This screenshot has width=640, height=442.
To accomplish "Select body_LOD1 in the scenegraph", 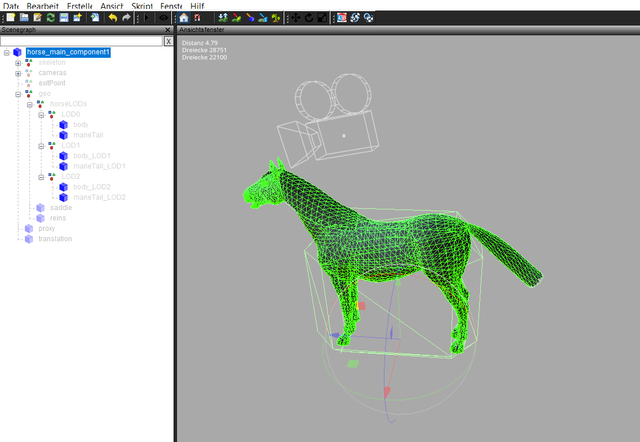I will pos(92,156).
